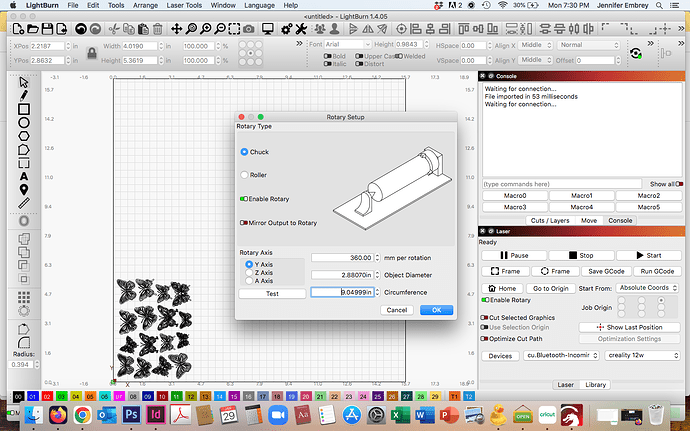Click the Test rotary button
The image size is (690, 431).
tap(272, 294)
